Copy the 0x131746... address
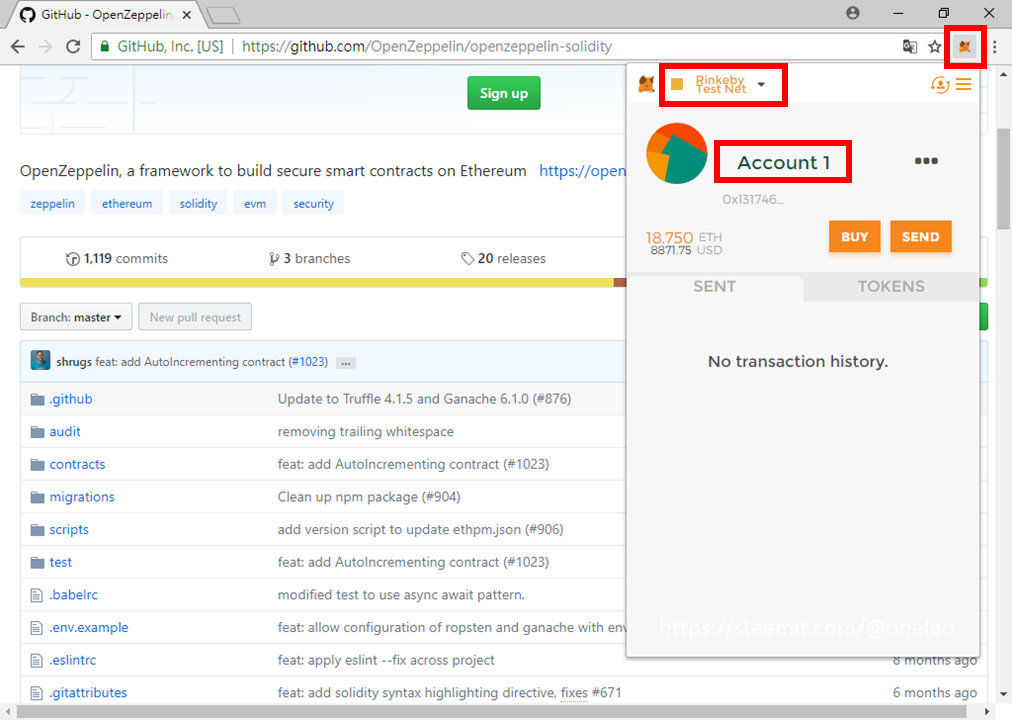The width and height of the screenshot is (1012, 720). click(753, 199)
